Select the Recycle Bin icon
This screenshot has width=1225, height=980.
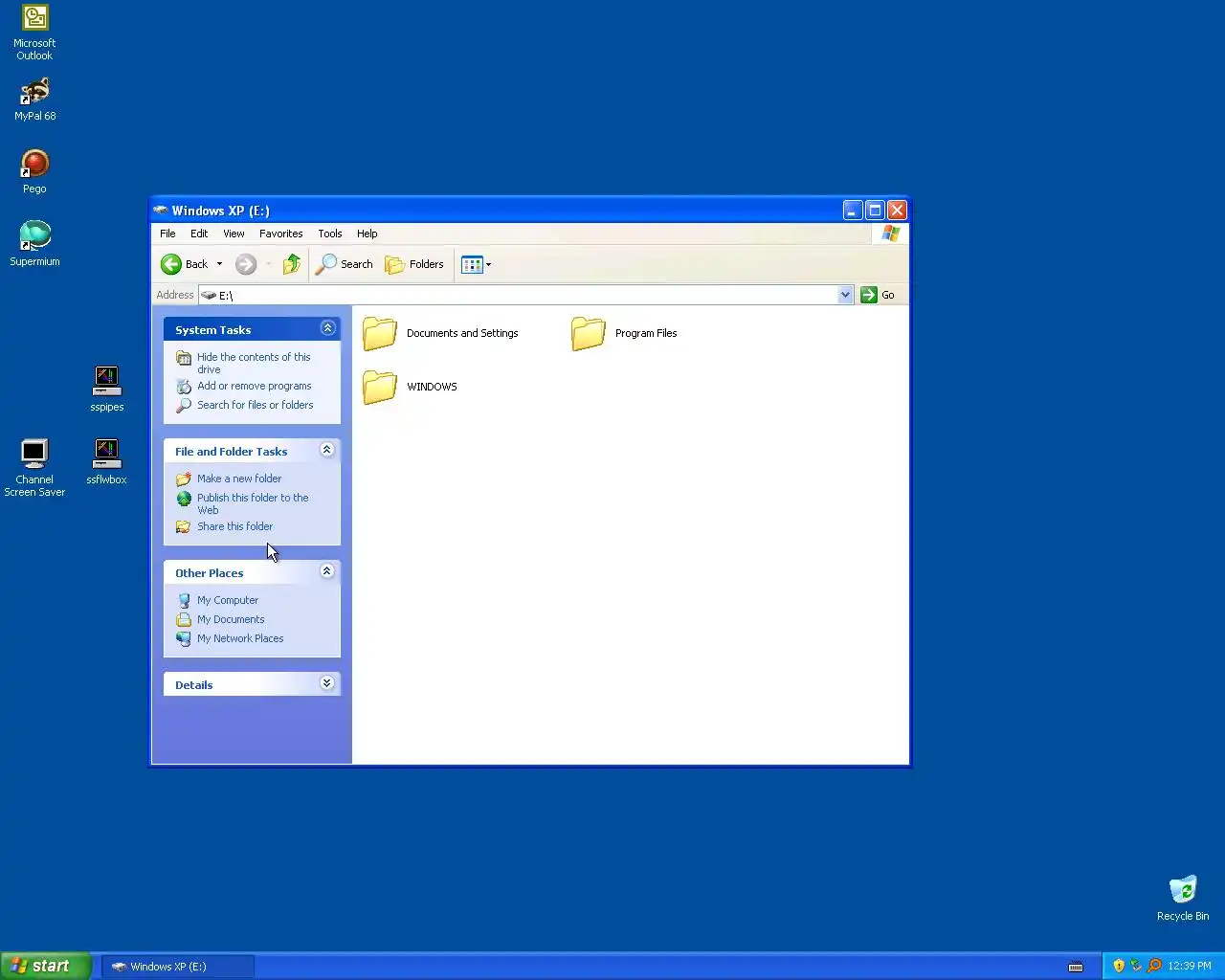click(x=1183, y=898)
